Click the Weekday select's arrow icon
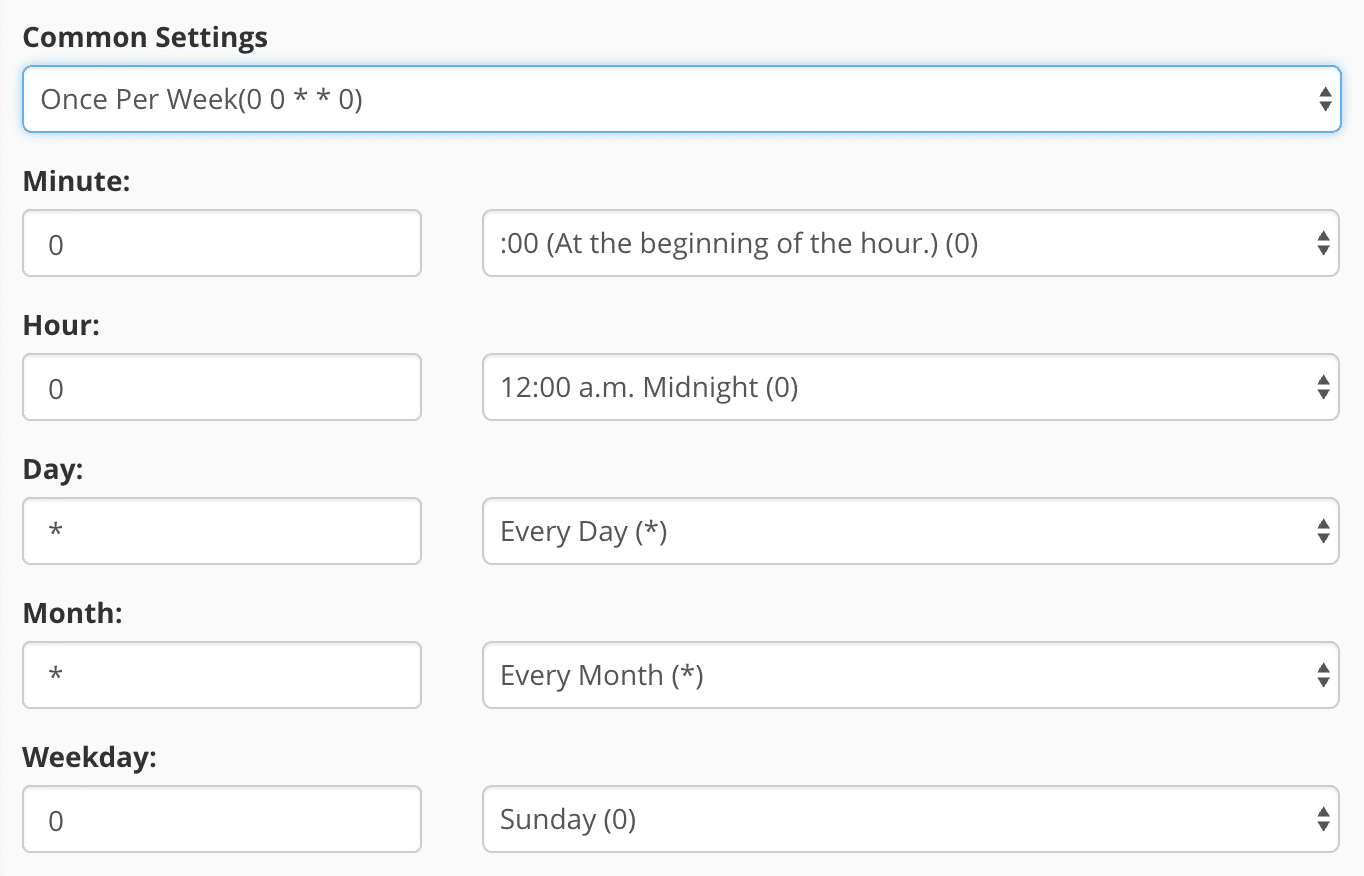 (1325, 819)
